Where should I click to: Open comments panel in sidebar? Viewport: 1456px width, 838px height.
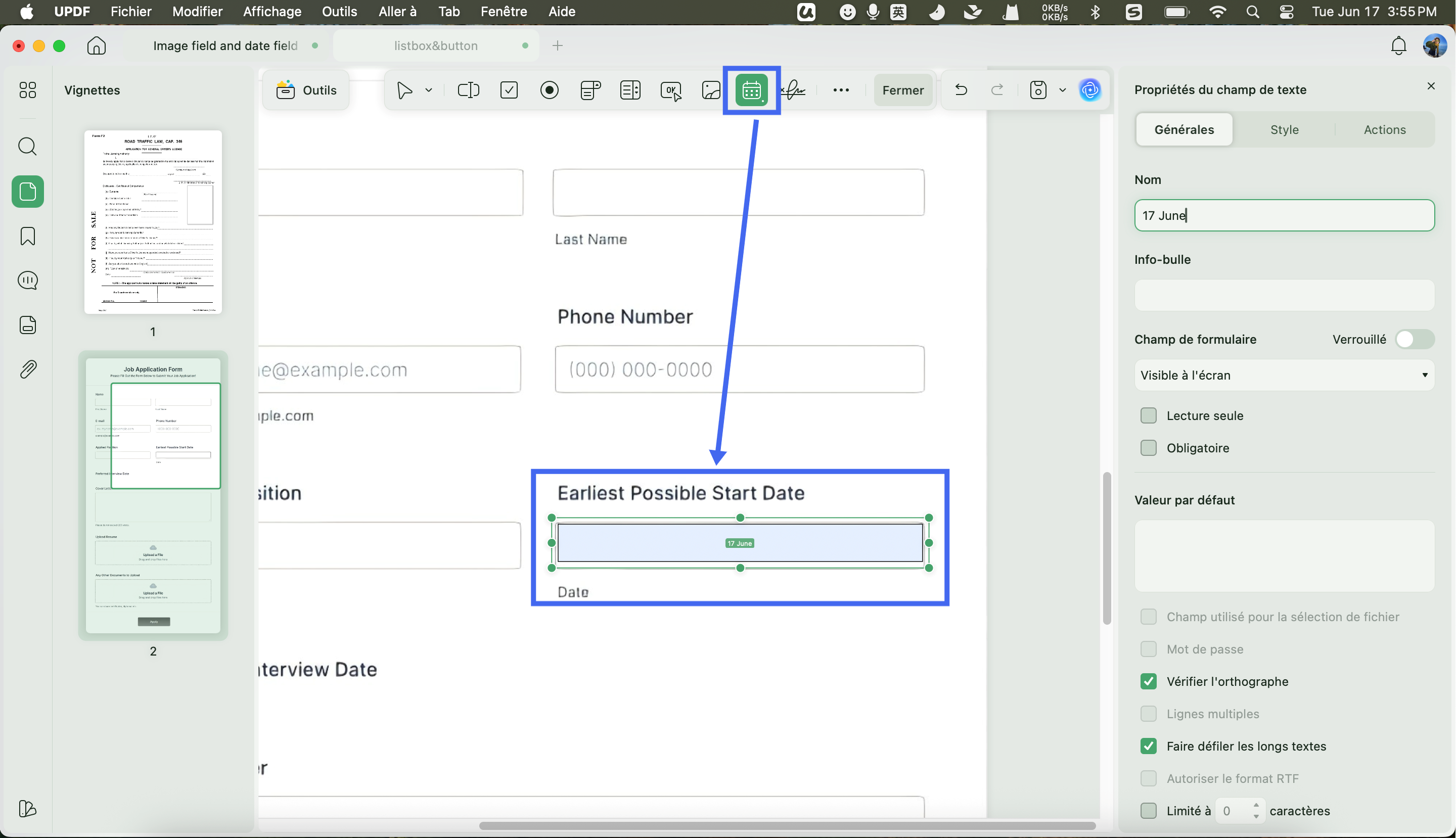click(28, 281)
